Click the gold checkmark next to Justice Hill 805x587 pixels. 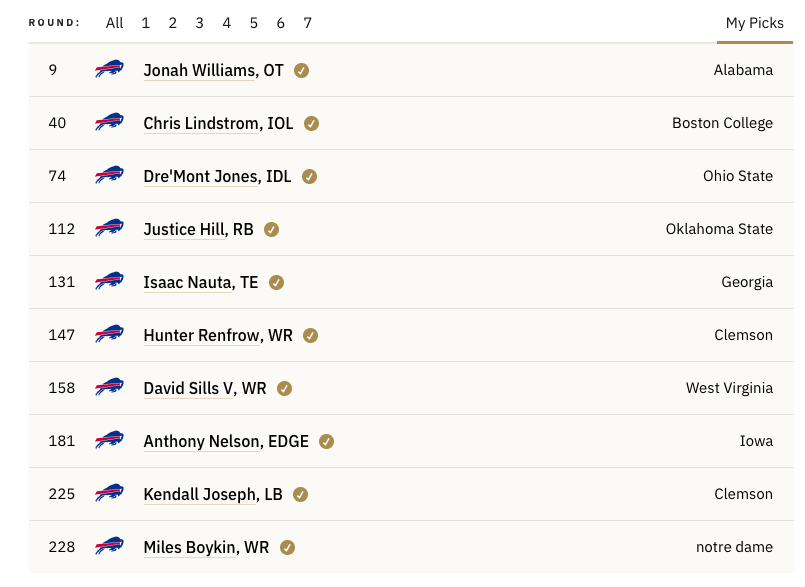[272, 230]
